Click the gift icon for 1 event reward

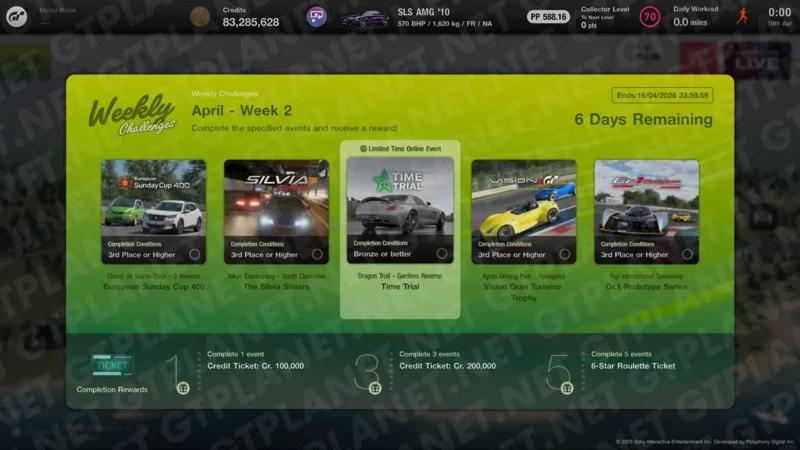[183, 388]
